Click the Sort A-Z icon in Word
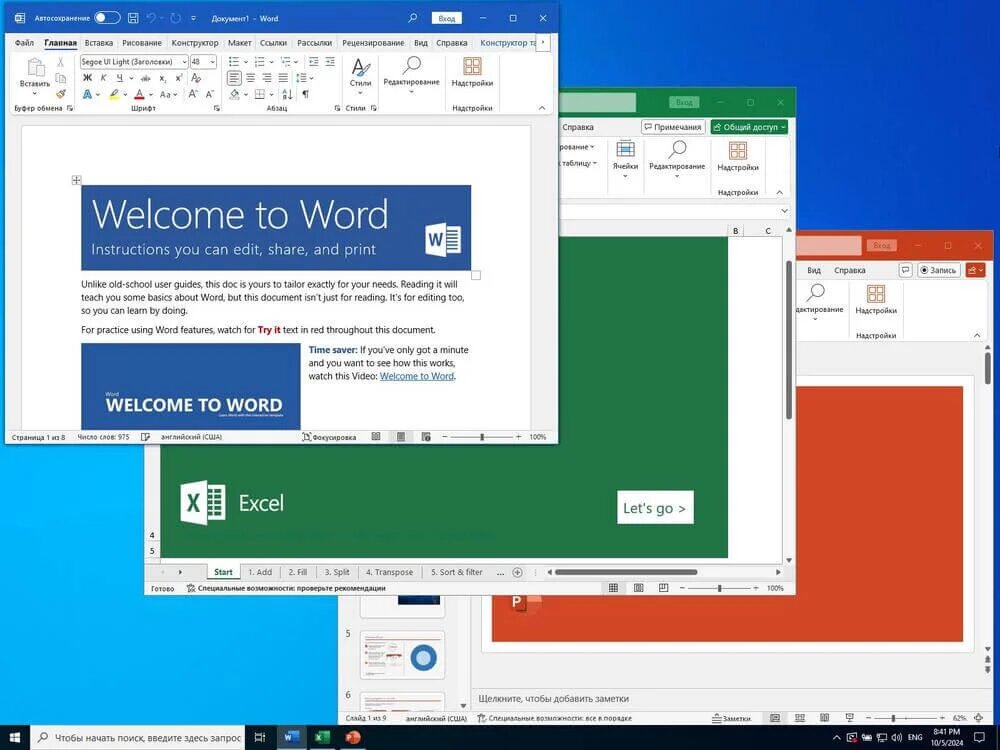The height and width of the screenshot is (750, 1000). pyautogui.click(x=288, y=94)
